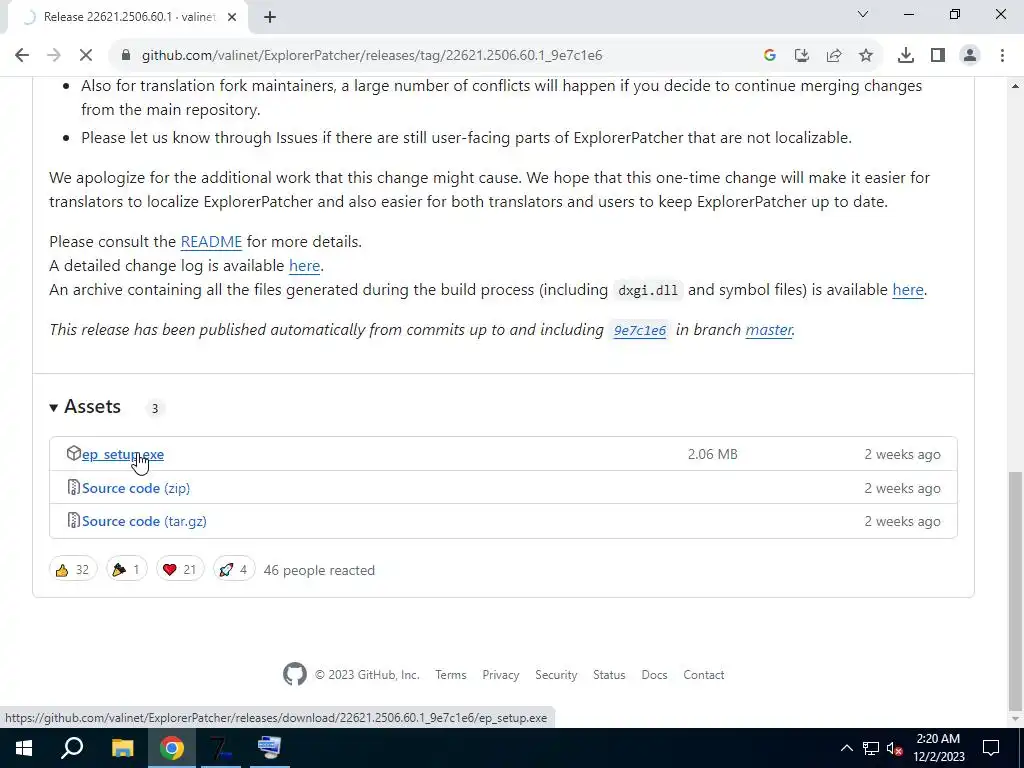Open the Docs footer link
The image size is (1024, 768).
[x=654, y=675]
